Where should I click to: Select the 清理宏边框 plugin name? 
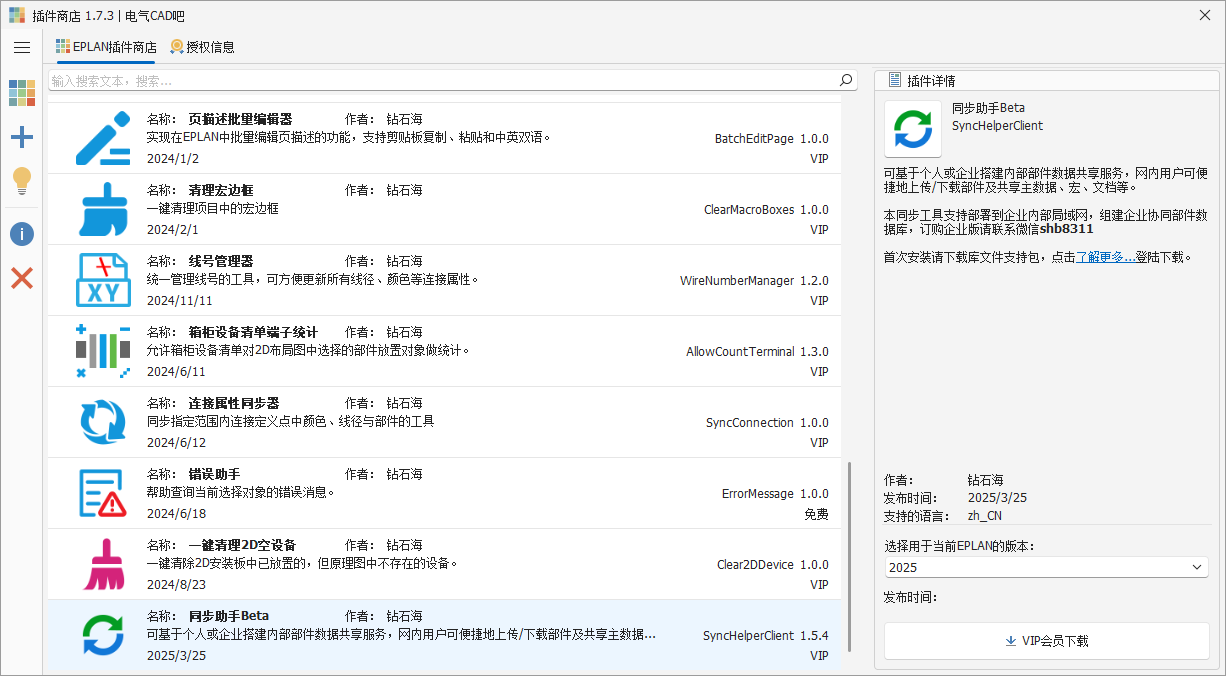[221, 190]
